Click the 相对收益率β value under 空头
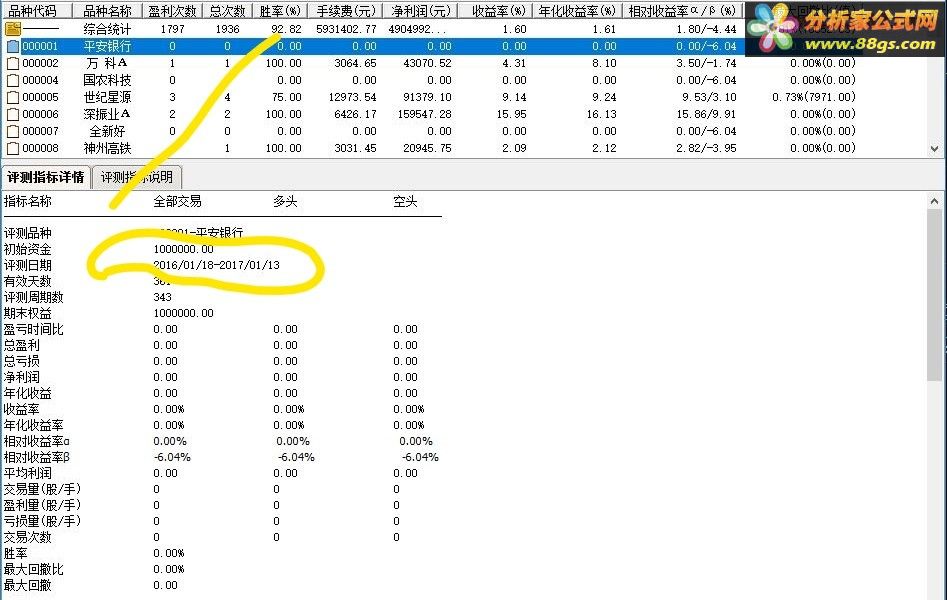 pyautogui.click(x=420, y=457)
